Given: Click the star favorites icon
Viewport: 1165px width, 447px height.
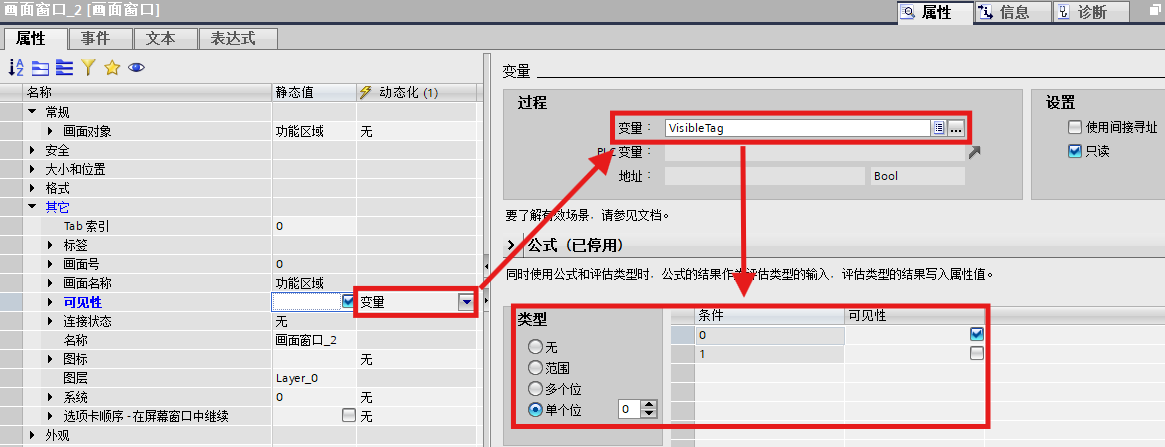Looking at the screenshot, I should pyautogui.click(x=112, y=67).
